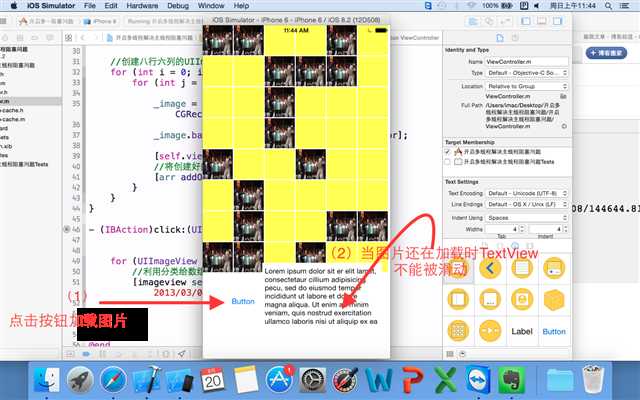640x400 pixels.
Task: Open Xcode from the Dock
Action: pos(147,380)
